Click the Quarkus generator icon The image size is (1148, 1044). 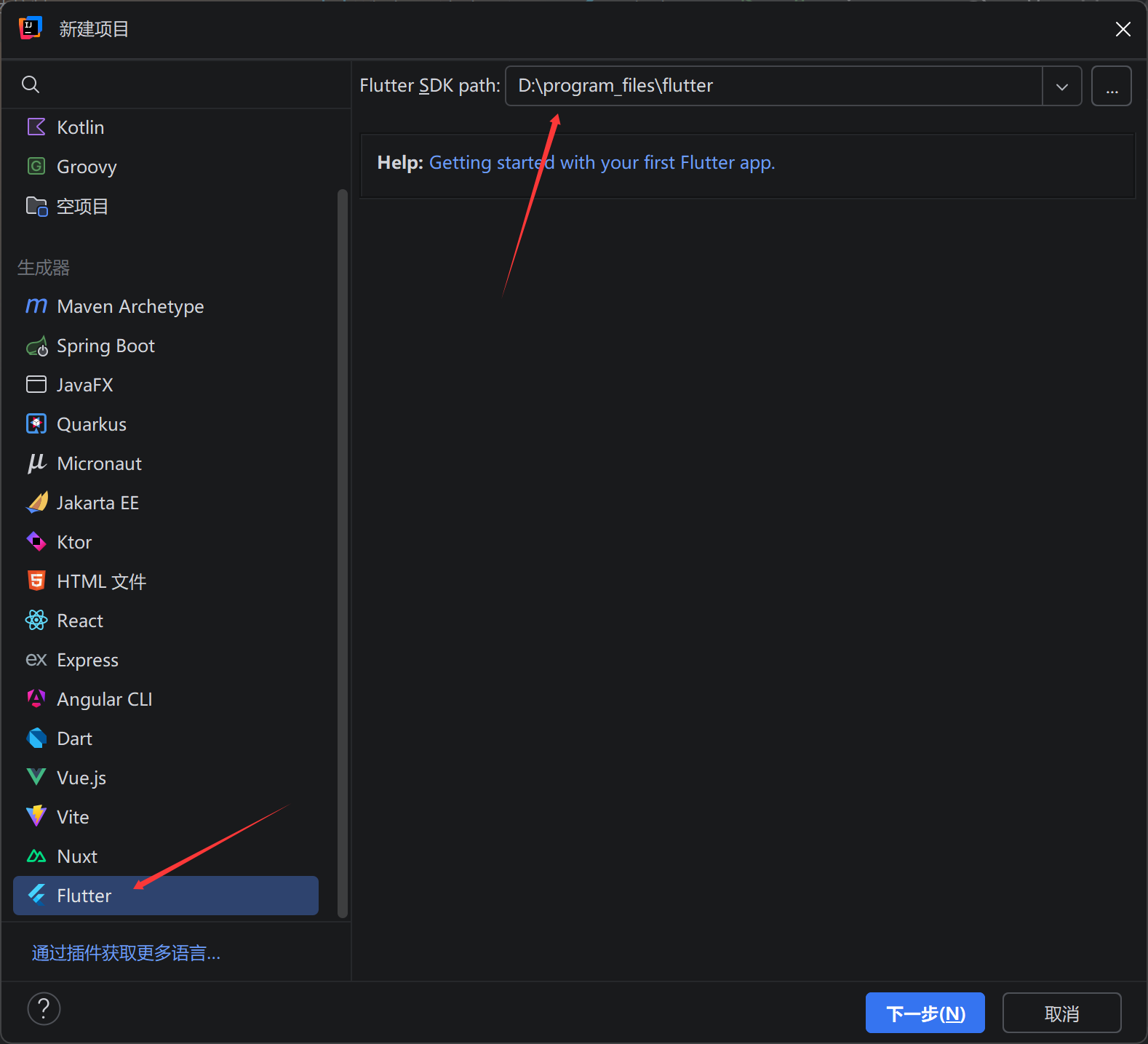click(x=36, y=424)
